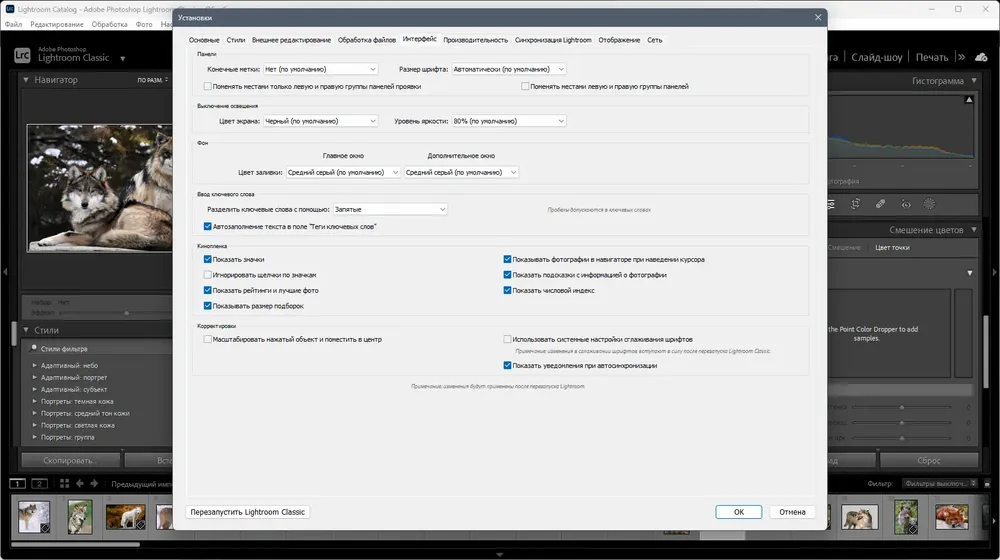Open the filmstrip grid view icon
1000x560 pixels.
64,483
